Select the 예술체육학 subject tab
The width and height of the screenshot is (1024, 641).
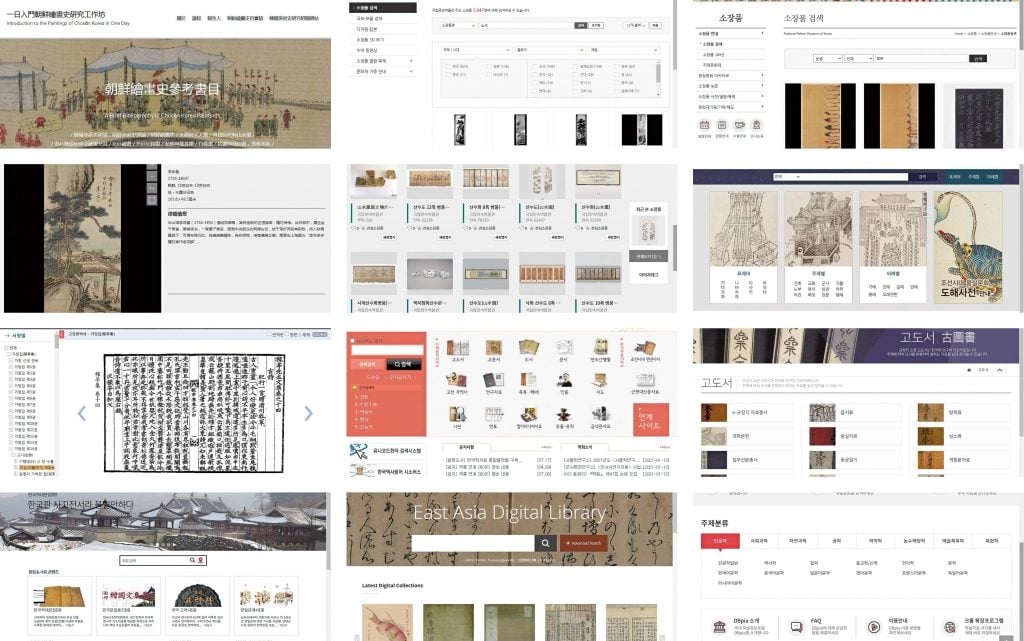[x=953, y=540]
